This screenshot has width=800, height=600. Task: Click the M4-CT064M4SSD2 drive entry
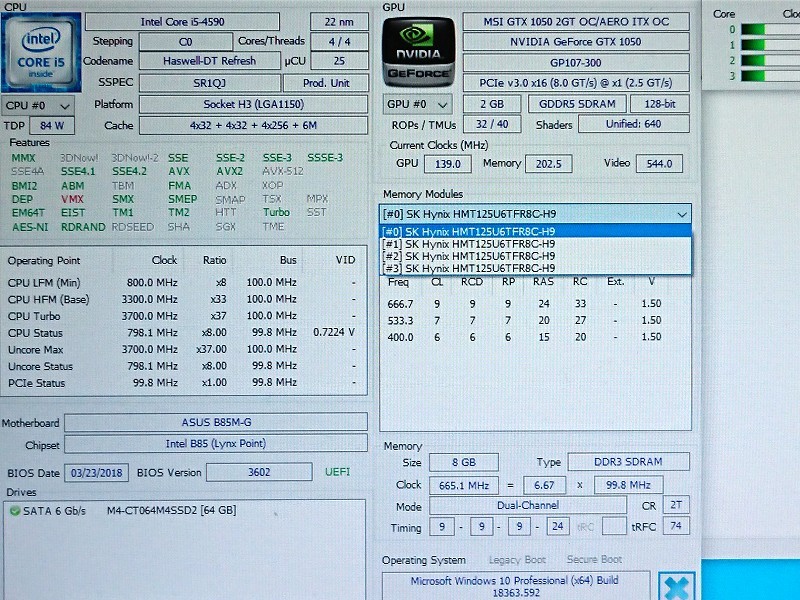pos(171,510)
